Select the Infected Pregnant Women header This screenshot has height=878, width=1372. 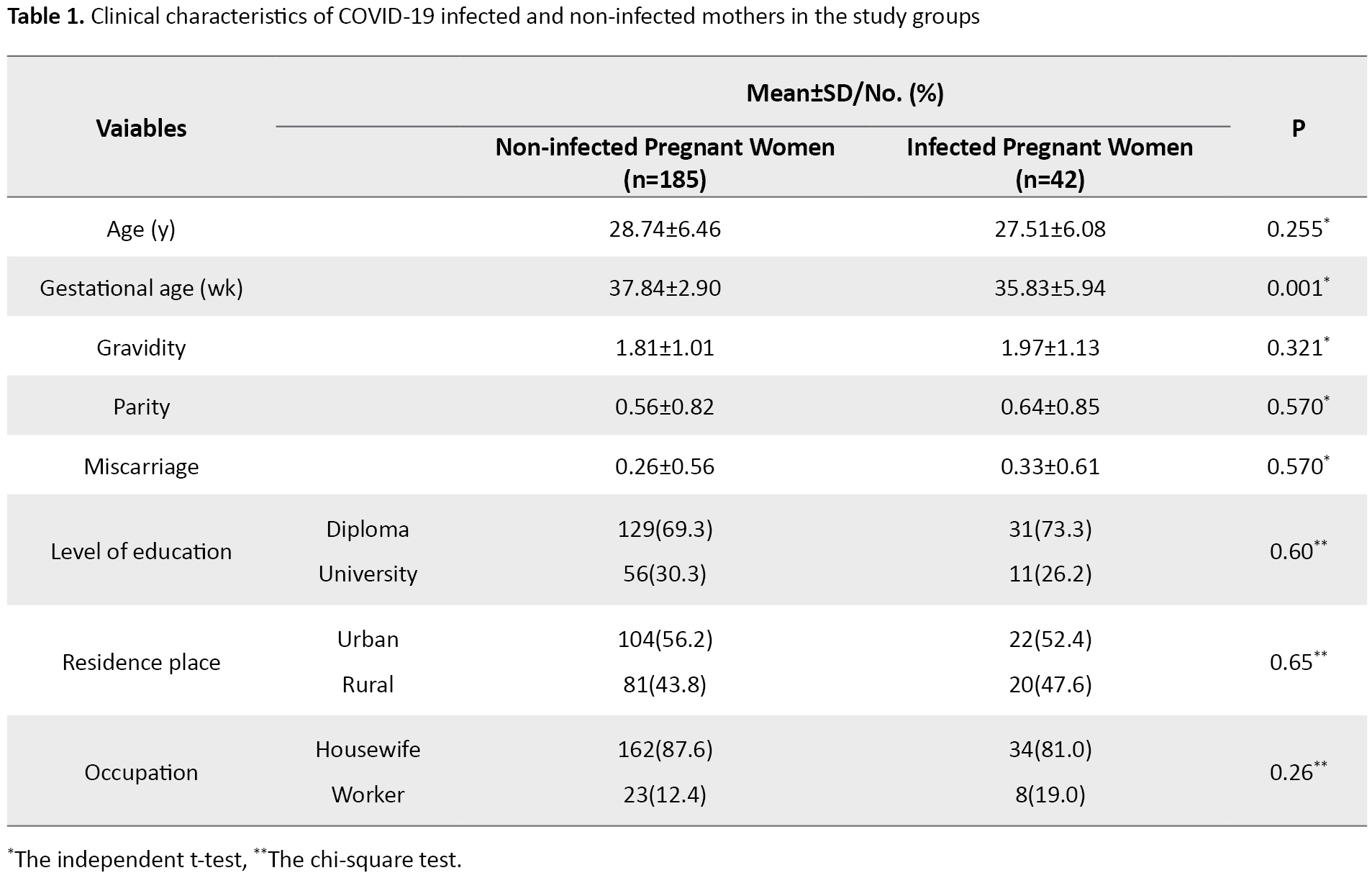click(1049, 162)
